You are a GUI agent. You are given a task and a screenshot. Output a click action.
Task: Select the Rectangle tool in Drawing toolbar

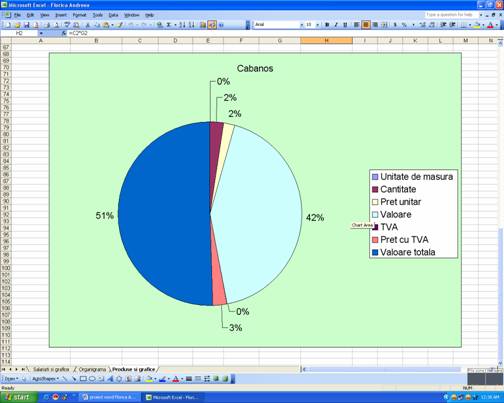83,379
